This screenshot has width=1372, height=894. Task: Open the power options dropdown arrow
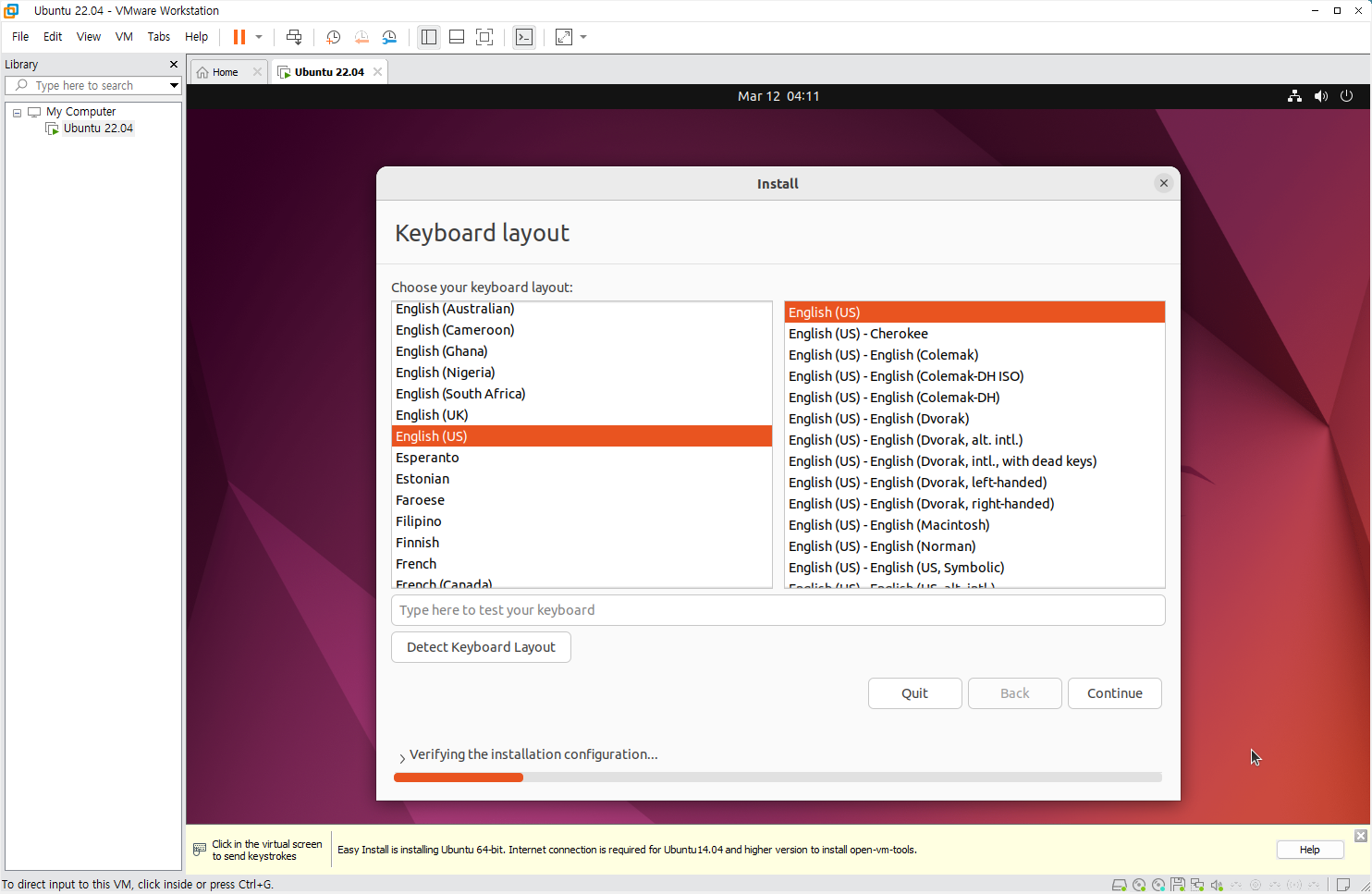pos(259,37)
